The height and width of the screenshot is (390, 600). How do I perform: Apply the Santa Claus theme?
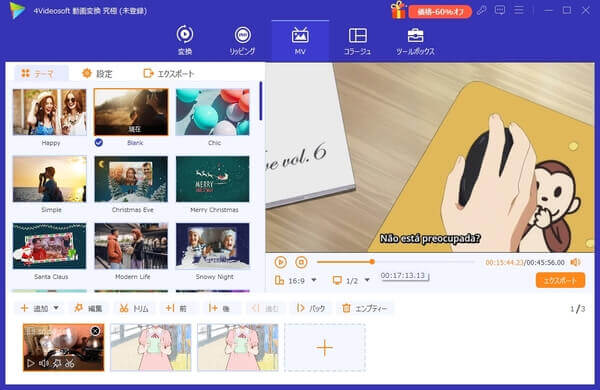[50, 246]
